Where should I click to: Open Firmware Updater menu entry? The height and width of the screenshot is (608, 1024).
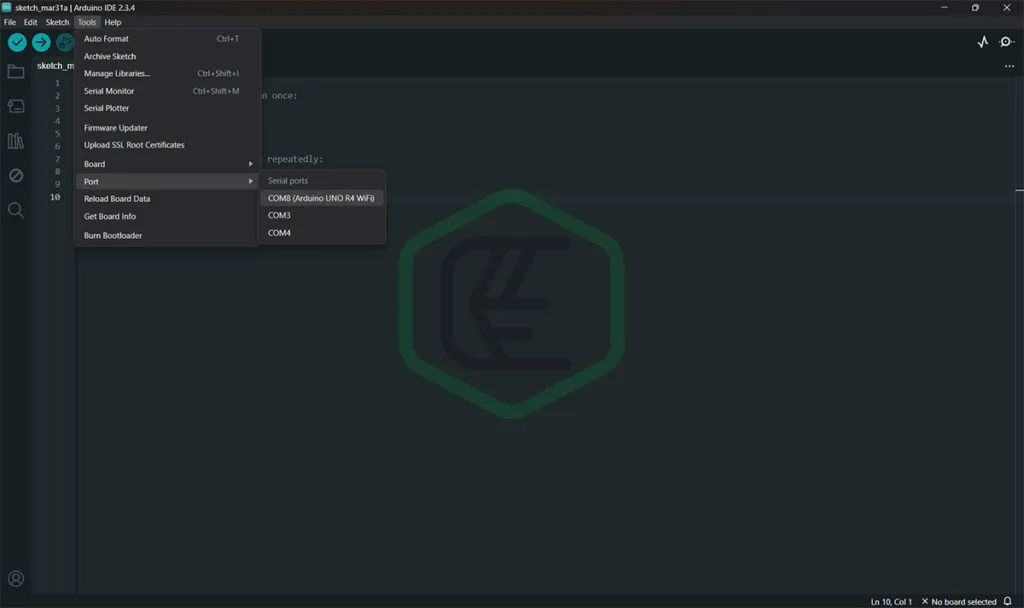[167, 128]
